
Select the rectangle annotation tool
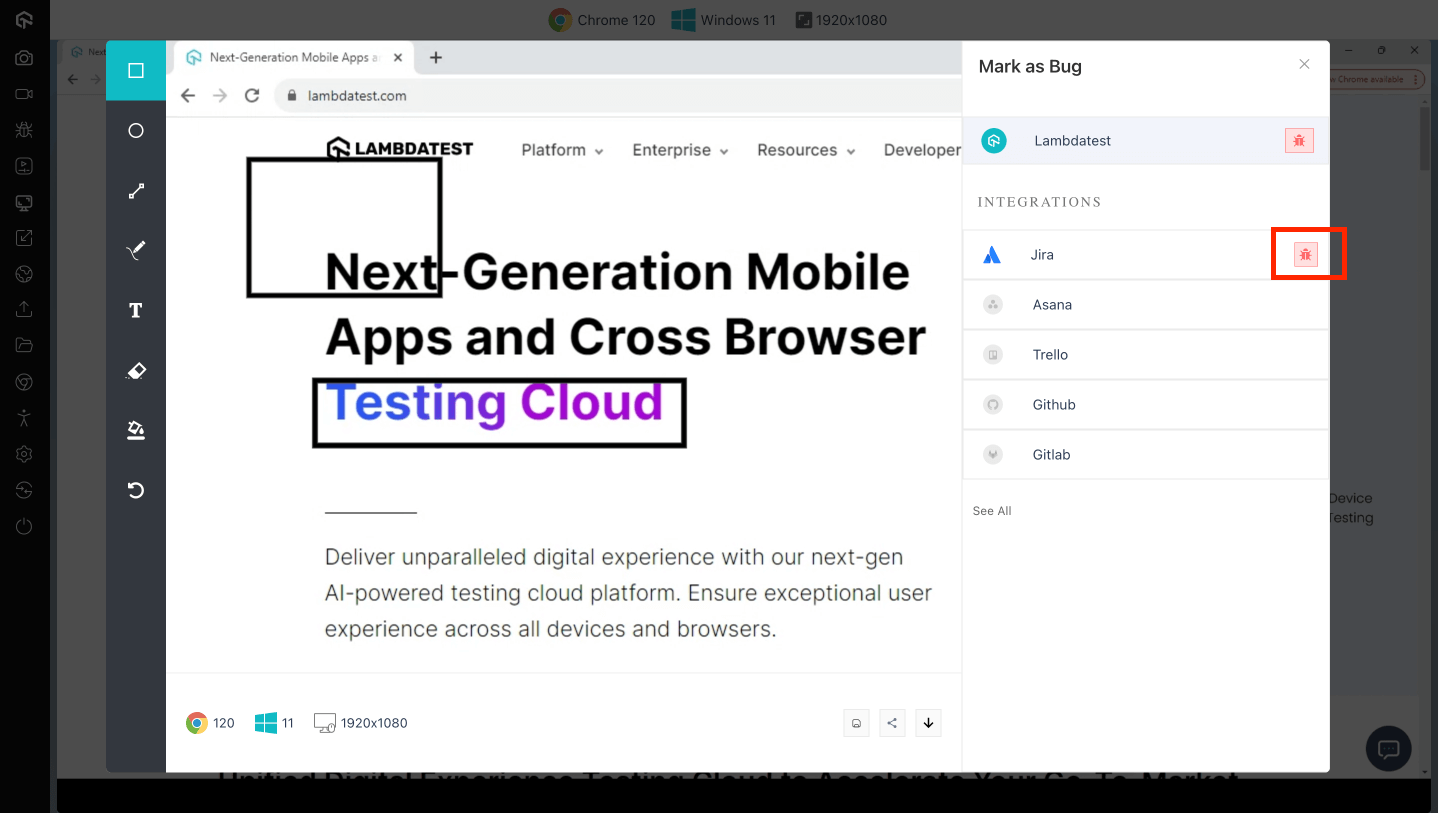(x=136, y=71)
